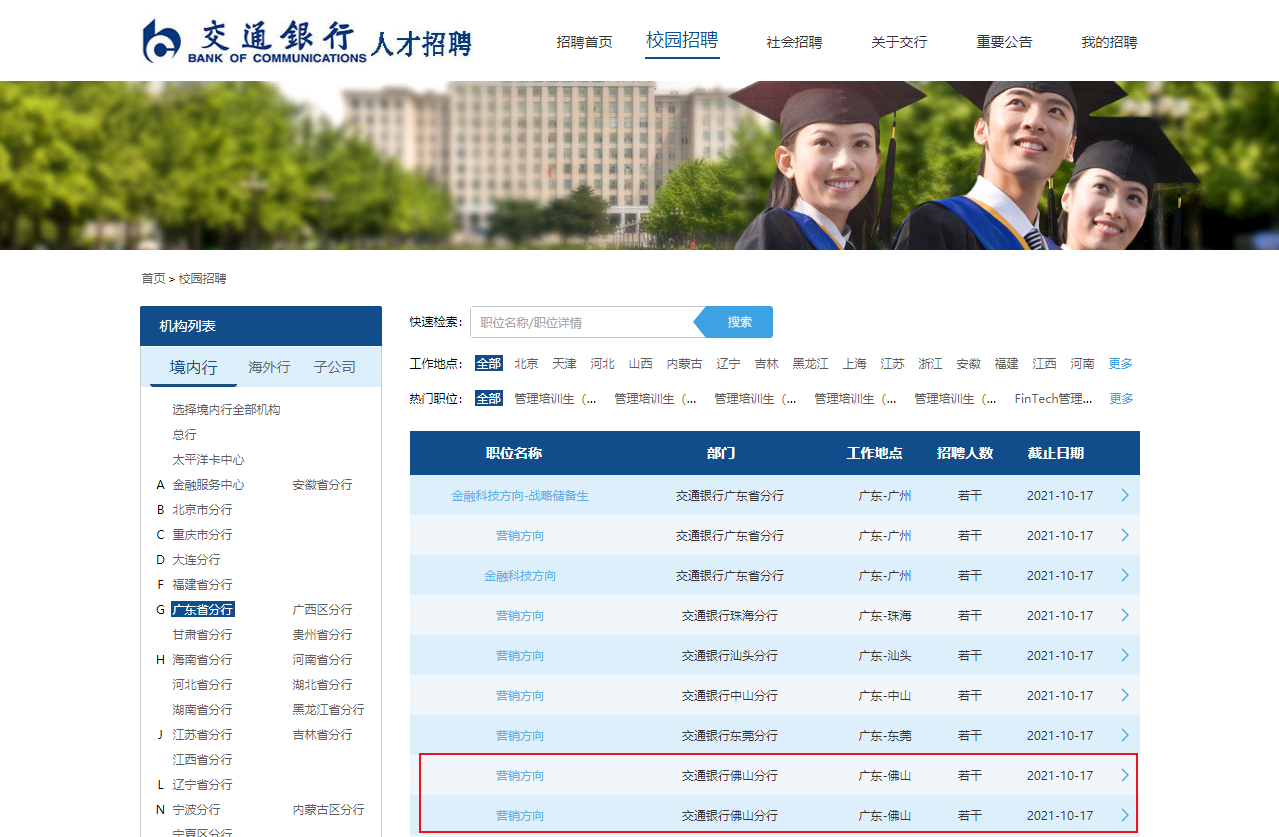Select 全部 in 热门职位 filter
Viewport: 1279px width, 837px height.
489,398
